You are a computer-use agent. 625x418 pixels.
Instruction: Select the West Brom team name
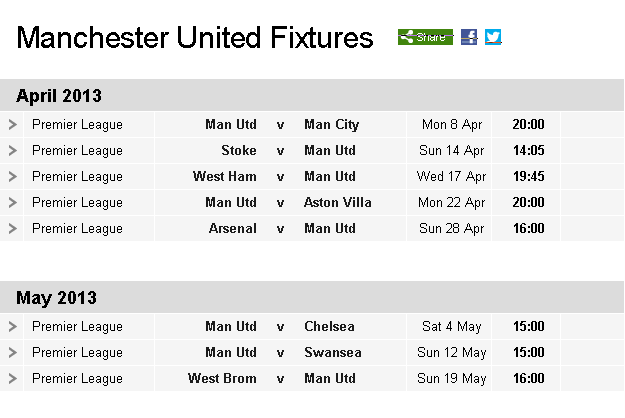tap(222, 378)
